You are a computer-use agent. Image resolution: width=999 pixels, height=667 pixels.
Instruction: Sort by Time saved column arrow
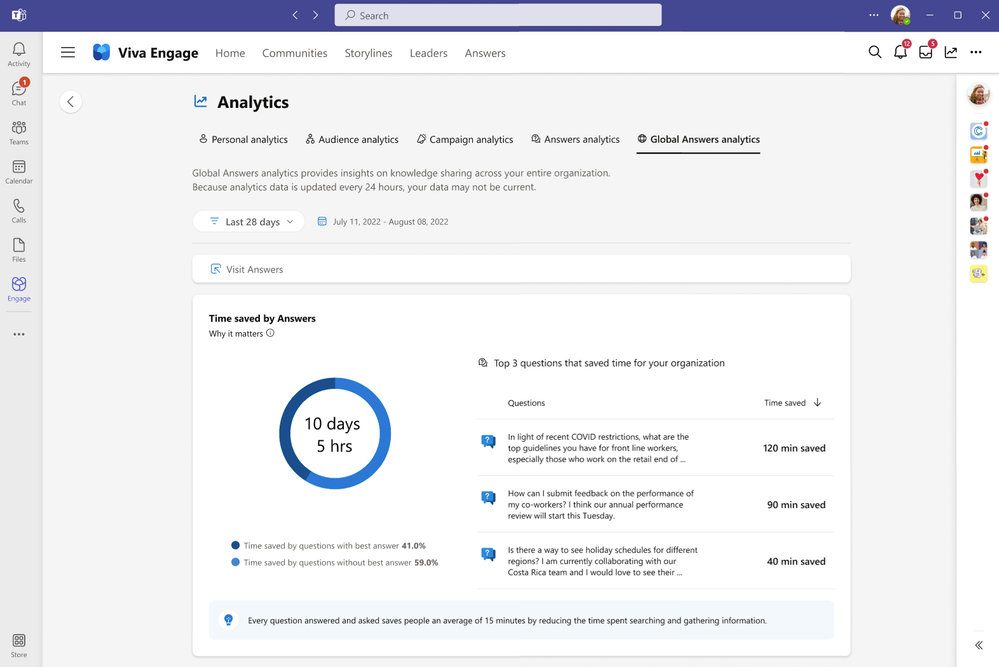coord(817,403)
